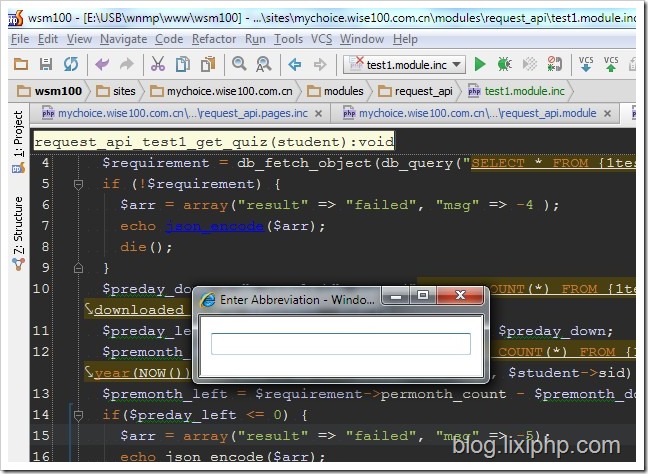Click $premonth_left on line 13
The image size is (648, 474).
pos(165,394)
